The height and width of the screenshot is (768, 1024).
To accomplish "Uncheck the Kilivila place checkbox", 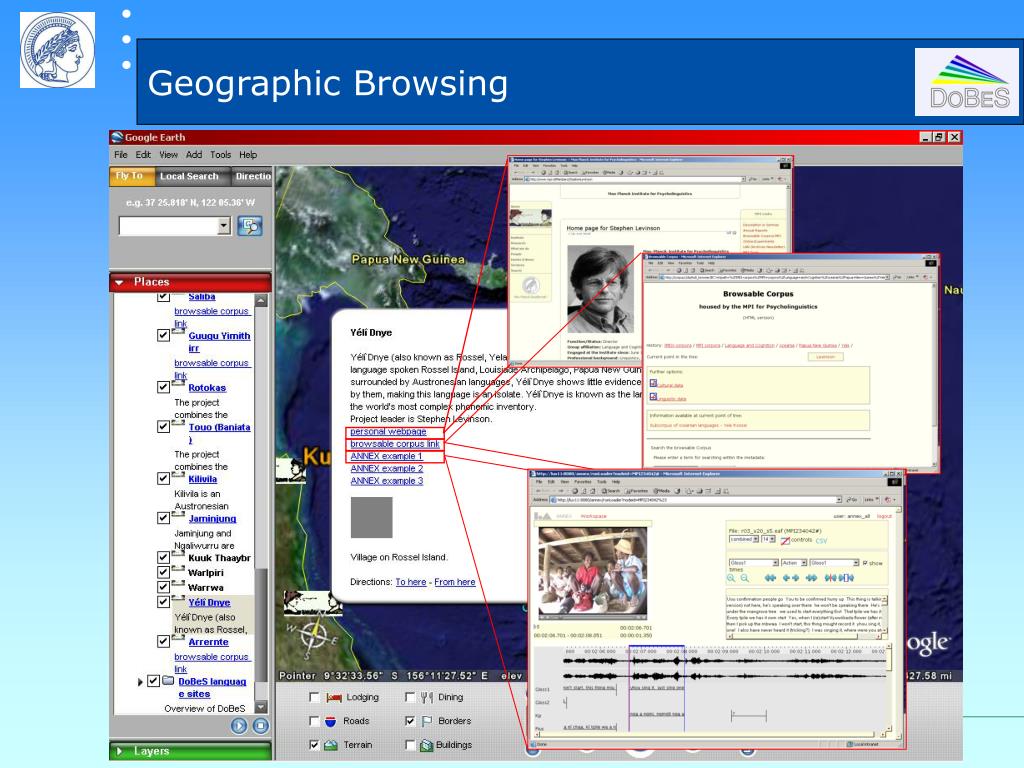I will tap(163, 479).
